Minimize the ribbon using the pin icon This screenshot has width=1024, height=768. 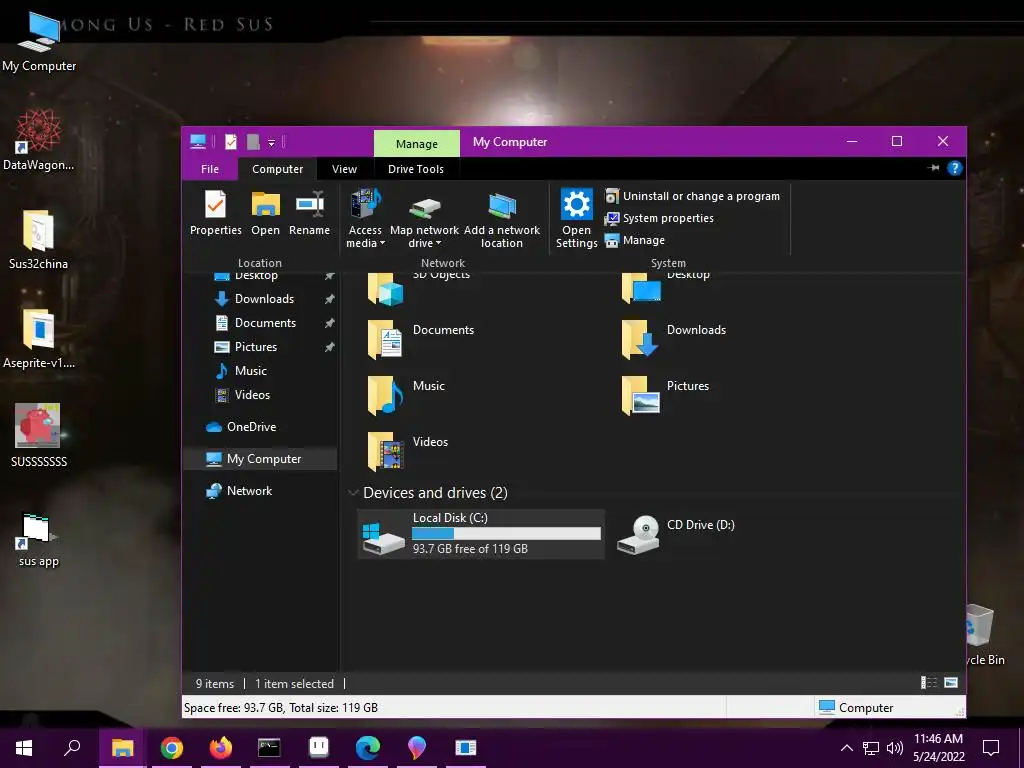tap(933, 168)
